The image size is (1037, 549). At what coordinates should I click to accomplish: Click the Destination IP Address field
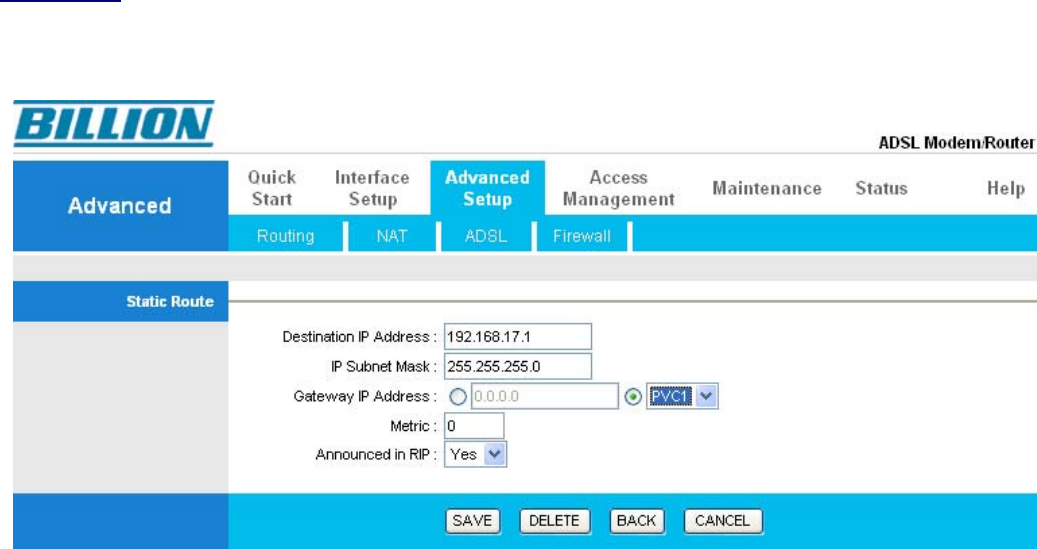(518, 337)
